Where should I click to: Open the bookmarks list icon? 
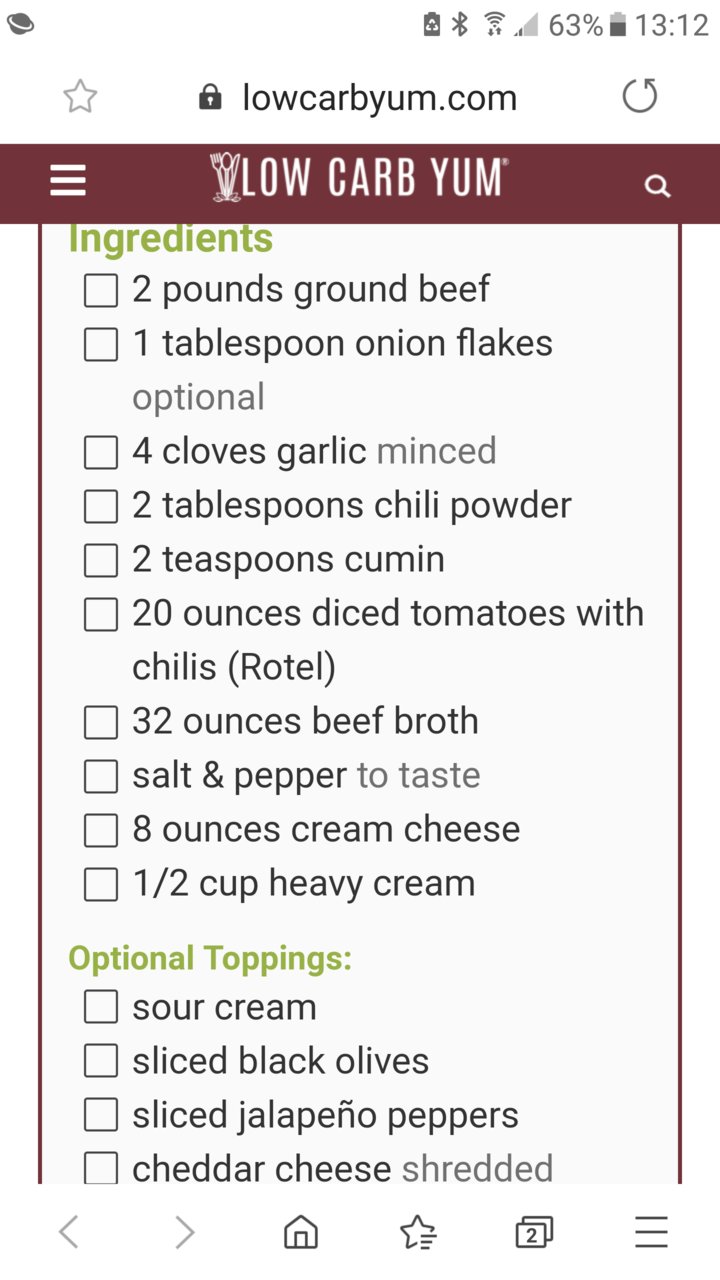tap(418, 1232)
